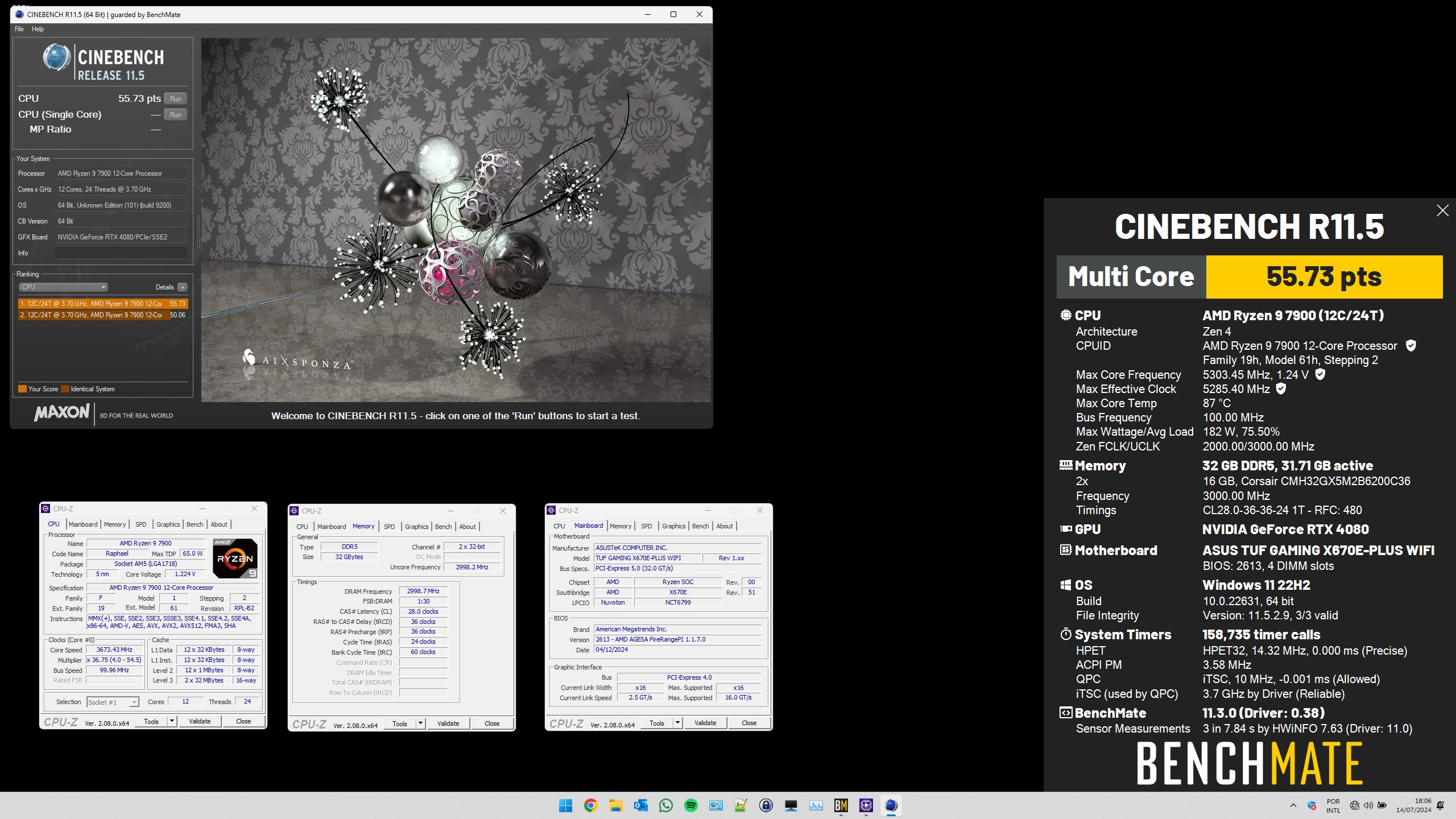
Task: Click the BenchMate BM taskbar icon
Action: pos(841,805)
